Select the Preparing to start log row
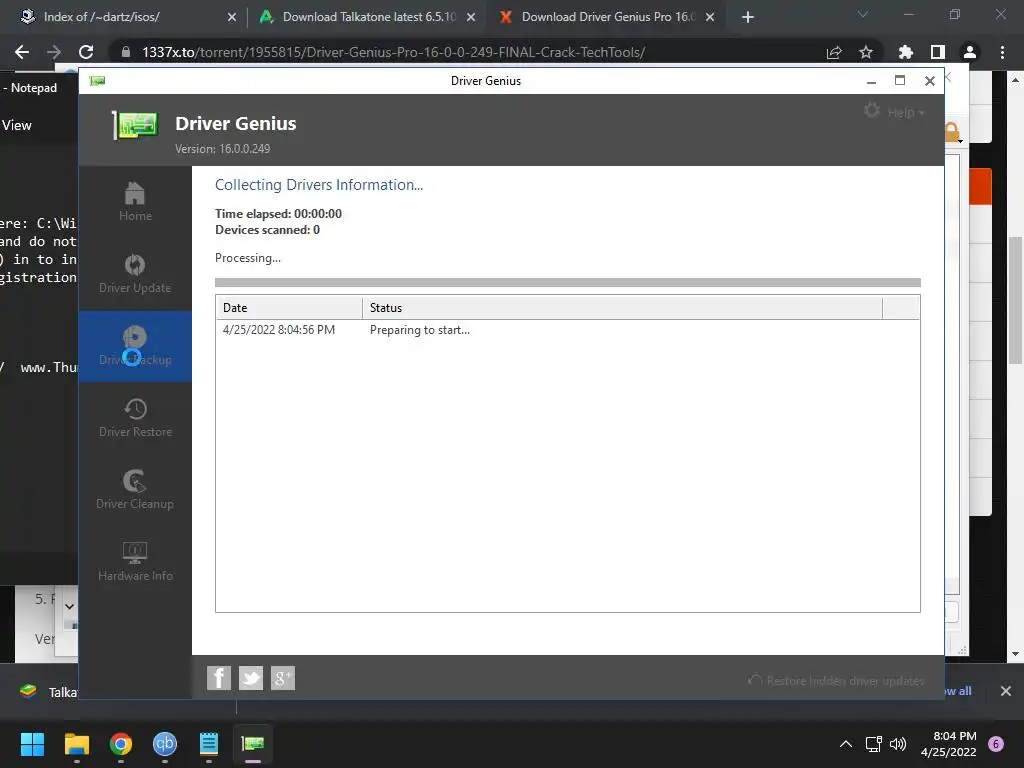 point(568,330)
